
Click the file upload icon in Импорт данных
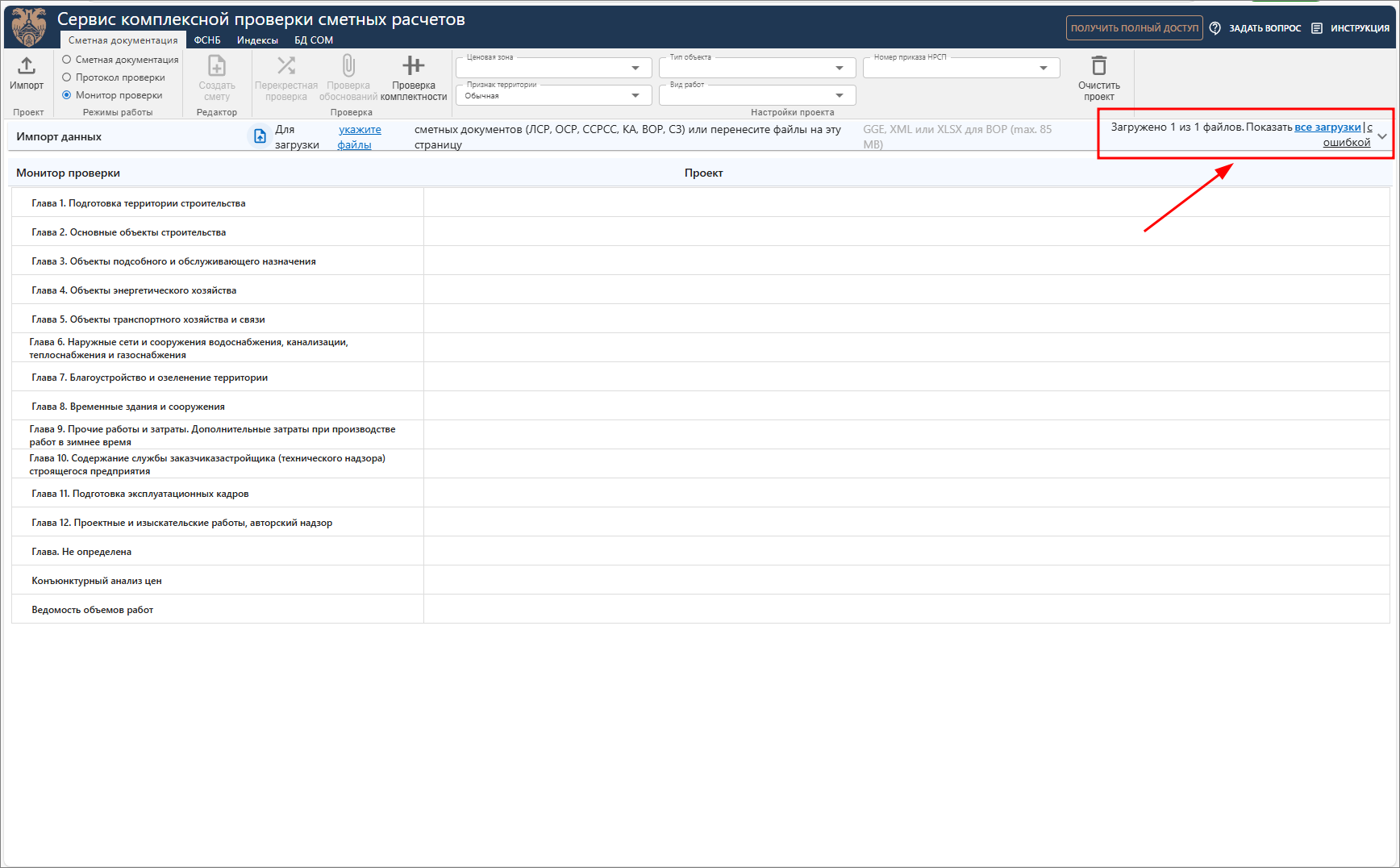tap(260, 136)
